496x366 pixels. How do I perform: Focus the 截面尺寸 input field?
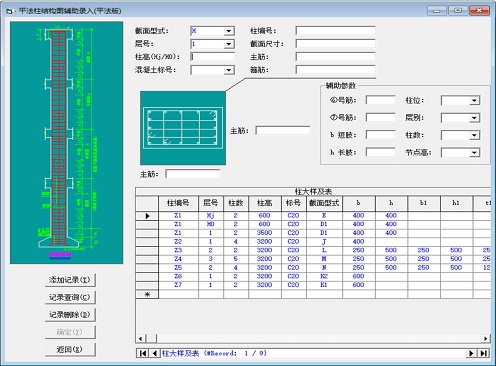click(335, 44)
